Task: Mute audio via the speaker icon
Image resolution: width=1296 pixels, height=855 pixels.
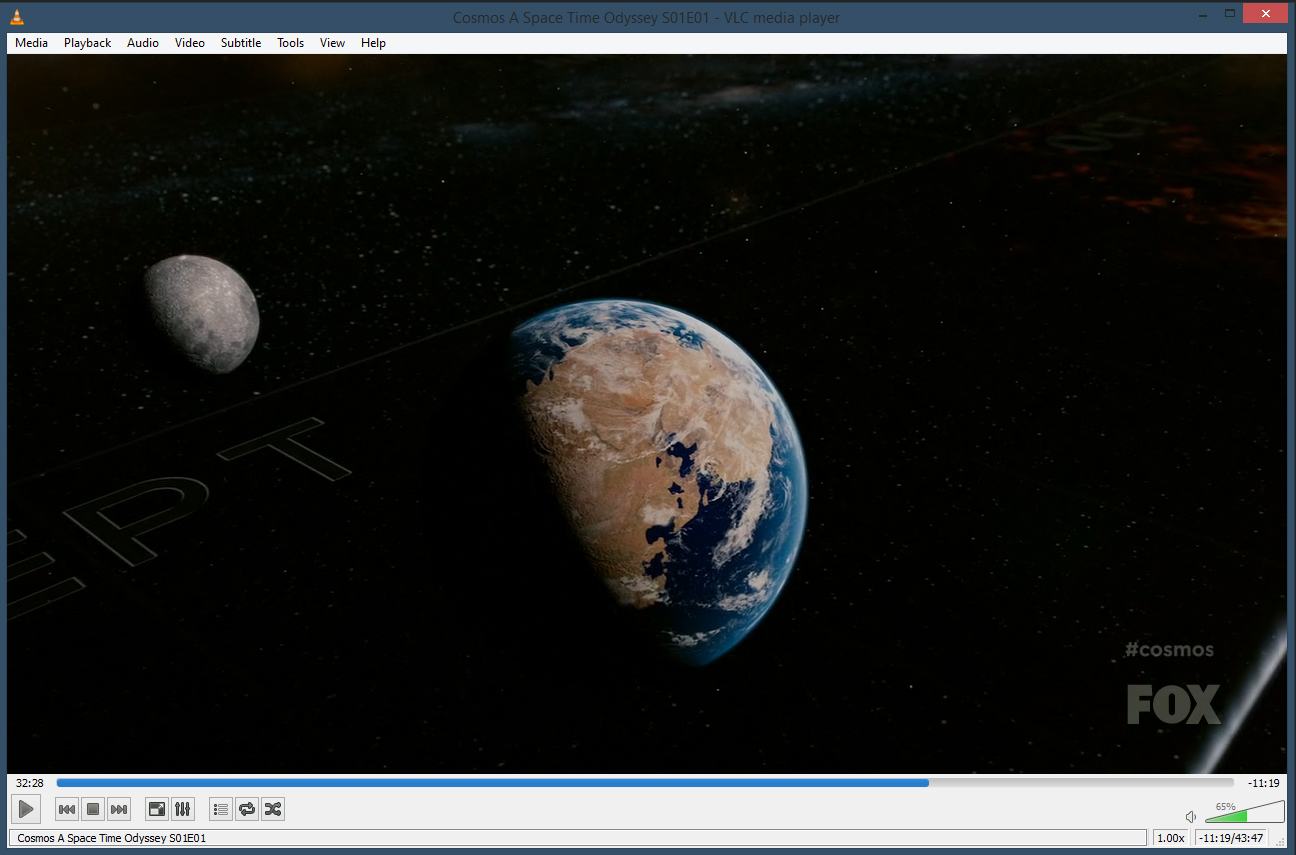Action: point(1191,816)
